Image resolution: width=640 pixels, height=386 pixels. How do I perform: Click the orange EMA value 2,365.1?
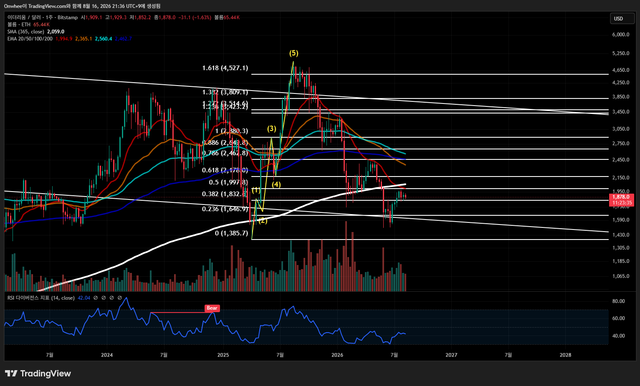[84, 38]
